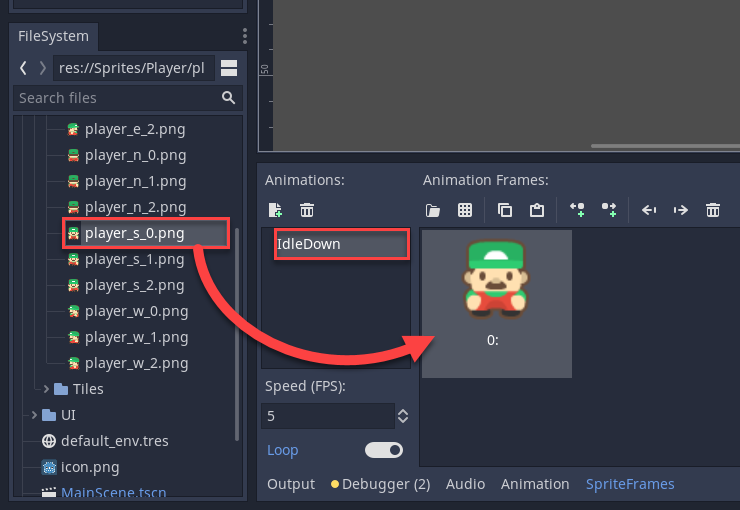Viewport: 740px width, 510px height.
Task: Click the search magnifier icon
Action: tap(228, 98)
